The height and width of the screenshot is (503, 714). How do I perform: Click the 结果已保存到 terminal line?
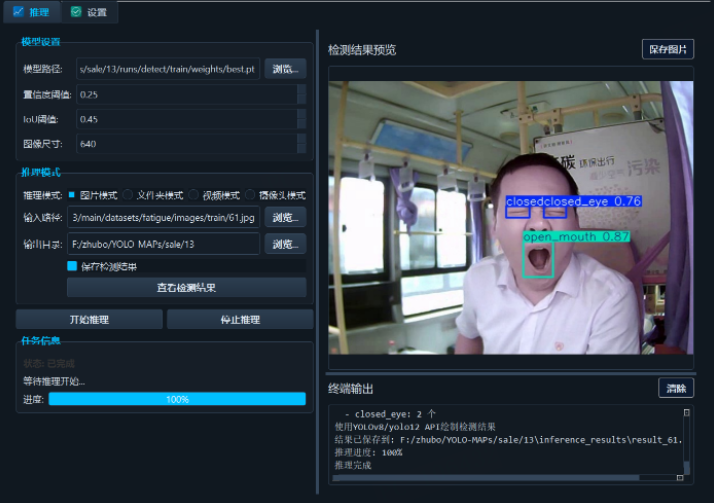coord(508,440)
